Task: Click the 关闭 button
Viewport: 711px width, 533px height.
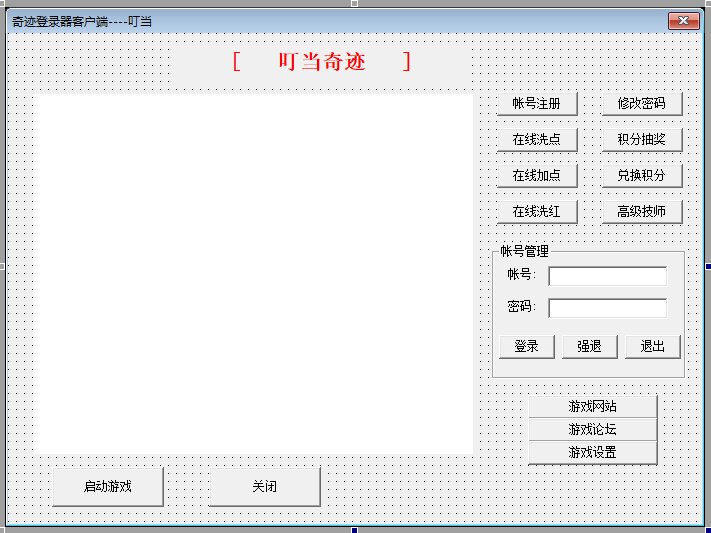Action: [x=264, y=487]
